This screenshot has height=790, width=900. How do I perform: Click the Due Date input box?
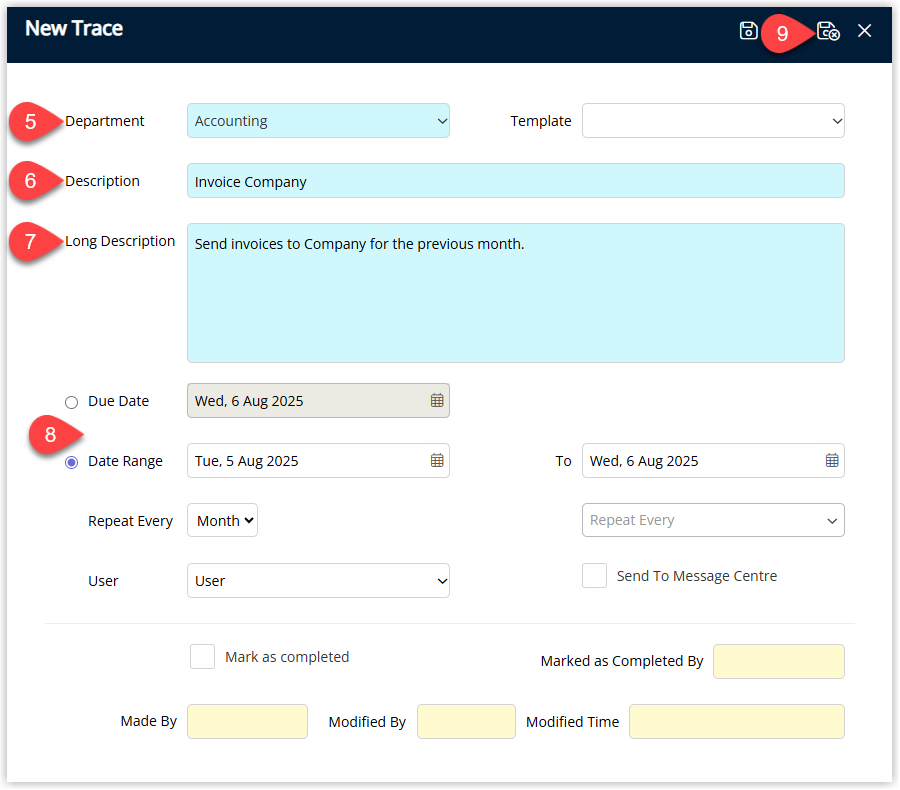tap(318, 400)
